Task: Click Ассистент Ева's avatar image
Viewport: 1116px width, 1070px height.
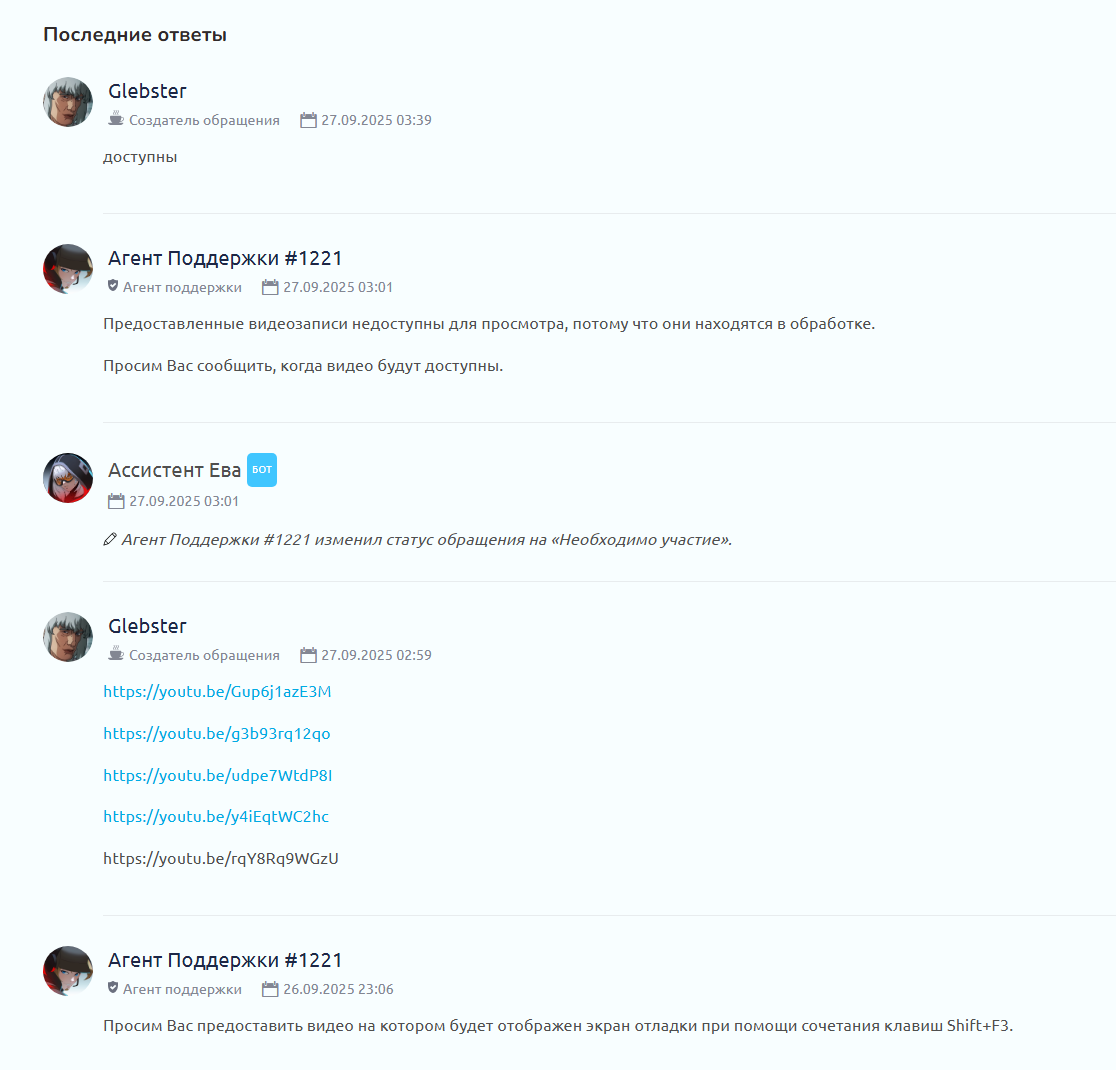Action: pos(68,478)
